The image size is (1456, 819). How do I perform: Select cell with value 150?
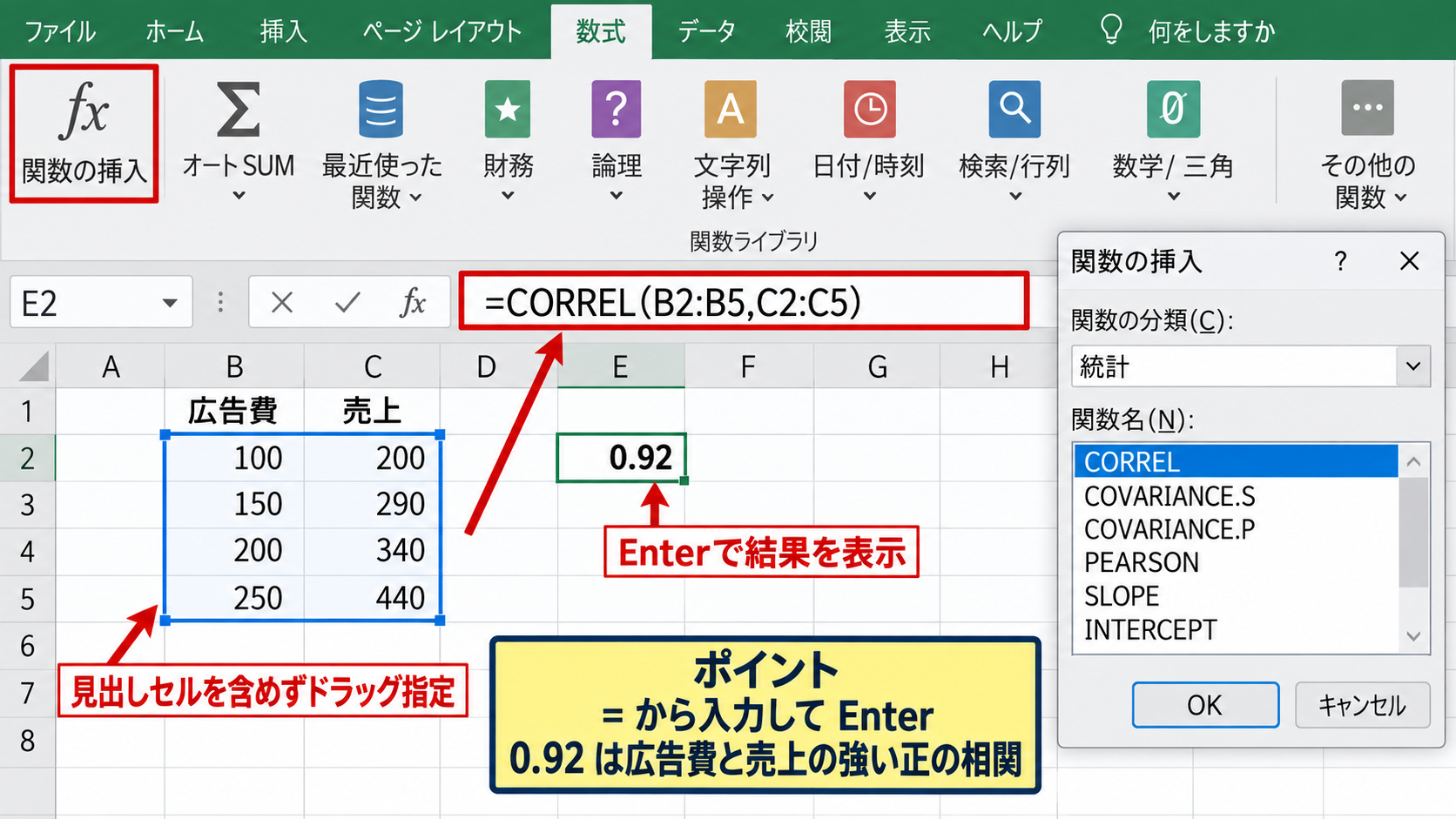point(233,504)
